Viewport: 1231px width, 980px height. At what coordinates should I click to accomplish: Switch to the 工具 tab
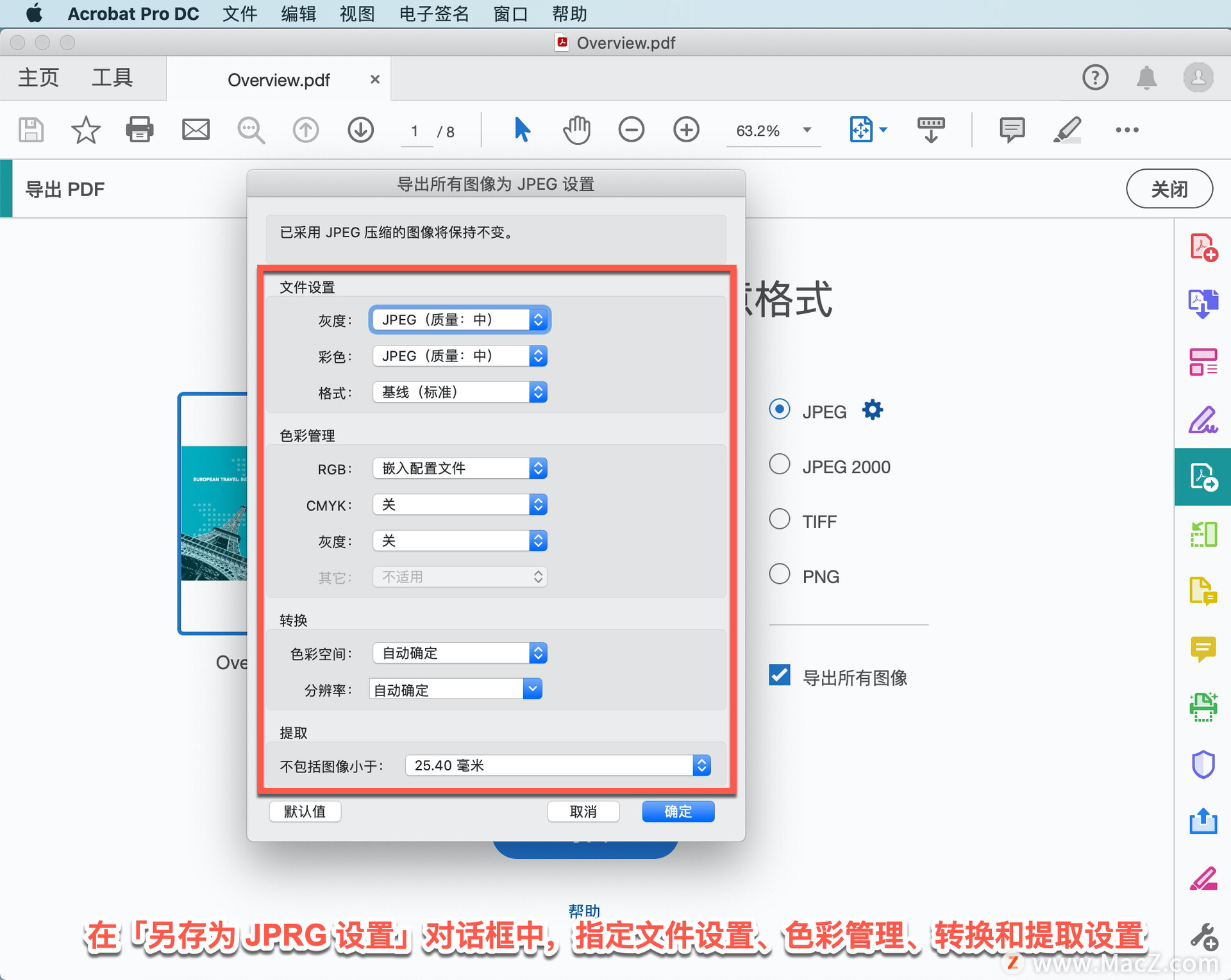tap(112, 78)
